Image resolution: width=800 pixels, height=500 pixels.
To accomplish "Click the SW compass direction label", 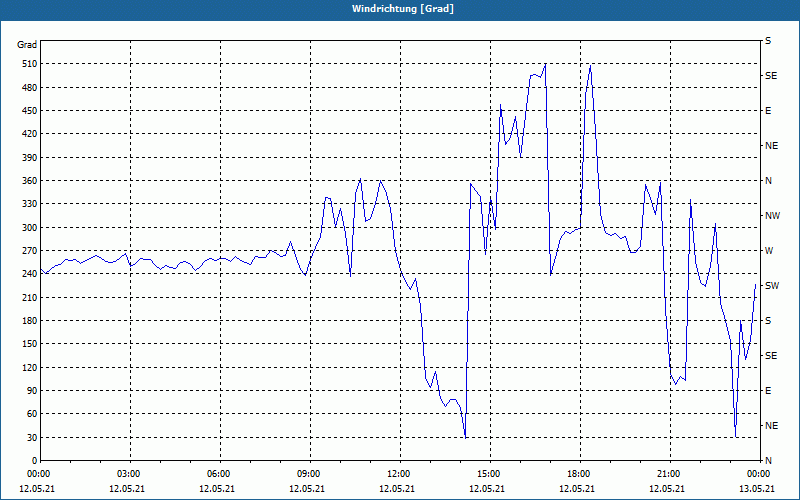I will tap(772, 286).
